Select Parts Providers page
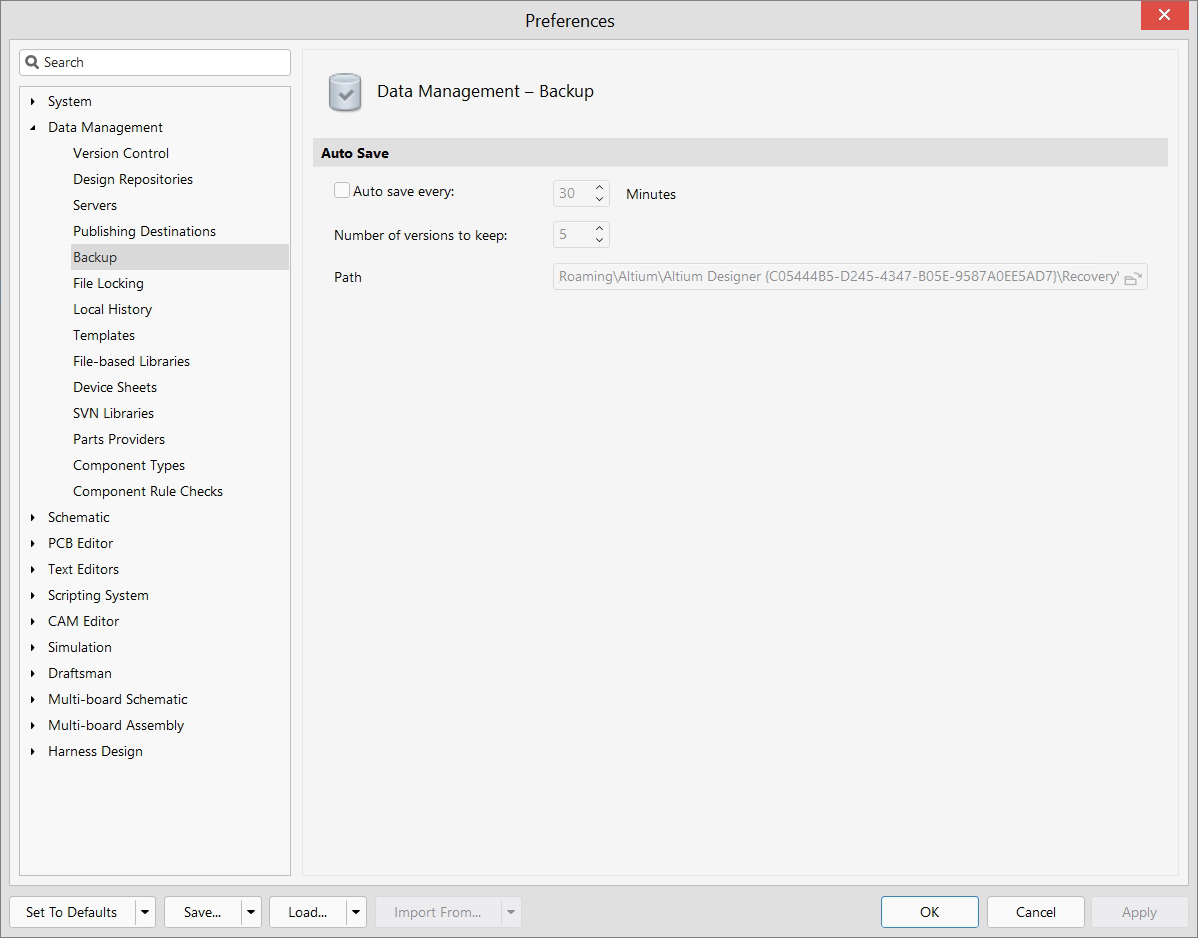 119,438
